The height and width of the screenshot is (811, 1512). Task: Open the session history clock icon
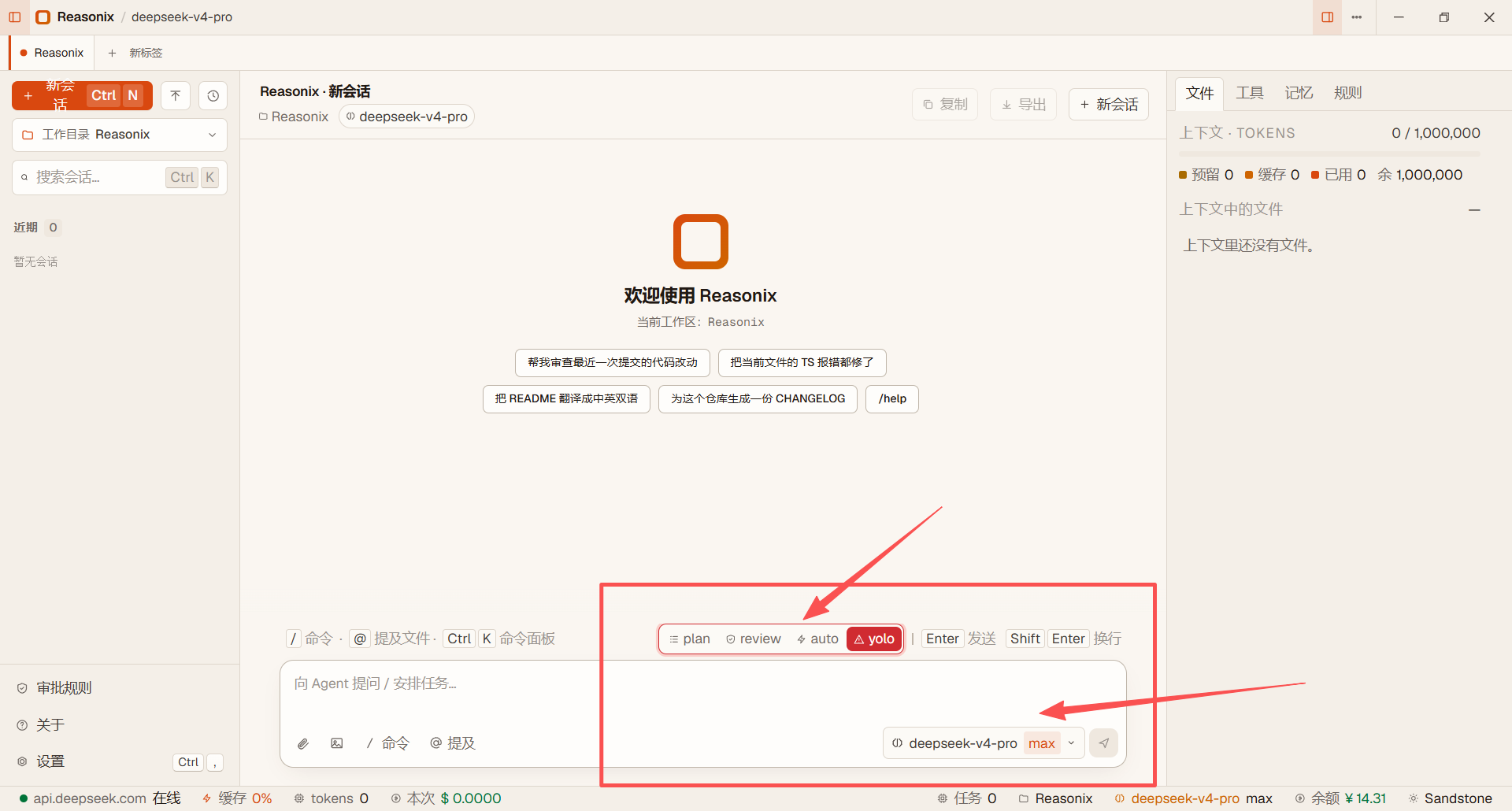tap(213, 95)
